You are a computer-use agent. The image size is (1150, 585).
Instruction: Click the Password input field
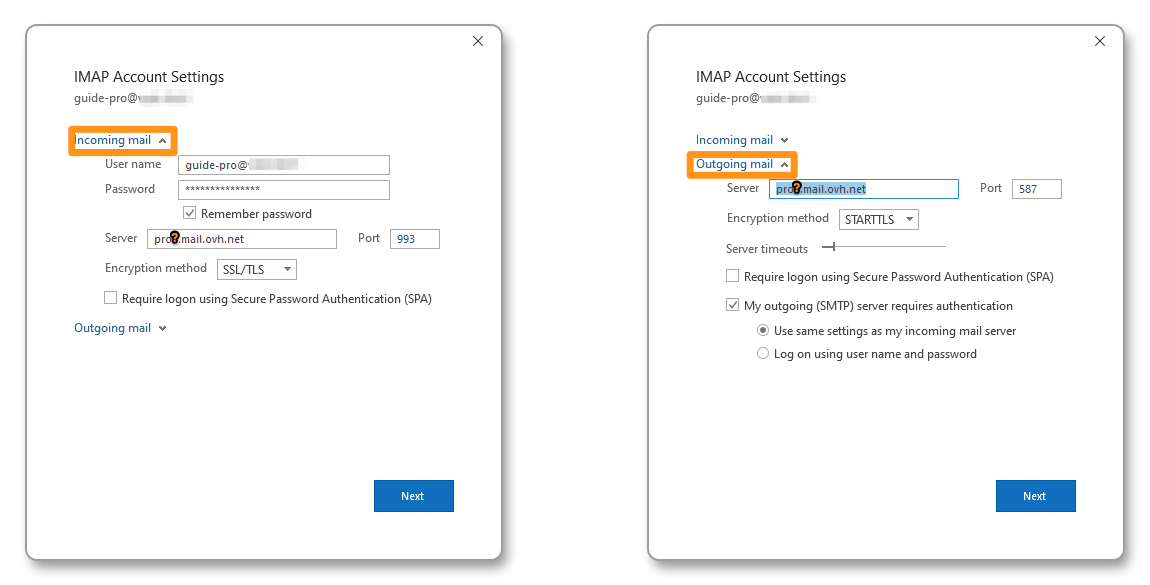coord(283,190)
